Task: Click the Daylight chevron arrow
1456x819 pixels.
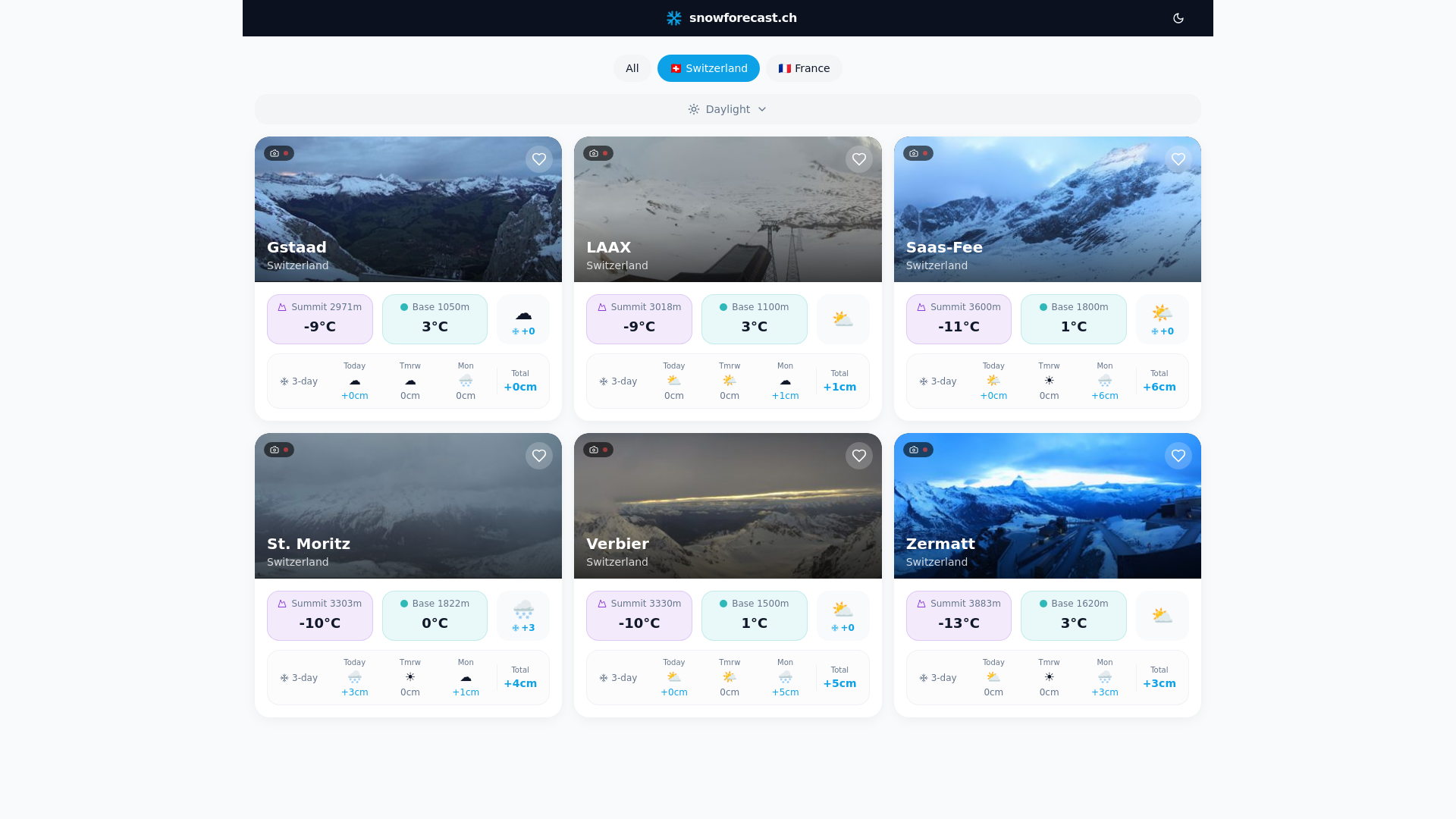Action: coord(762,109)
